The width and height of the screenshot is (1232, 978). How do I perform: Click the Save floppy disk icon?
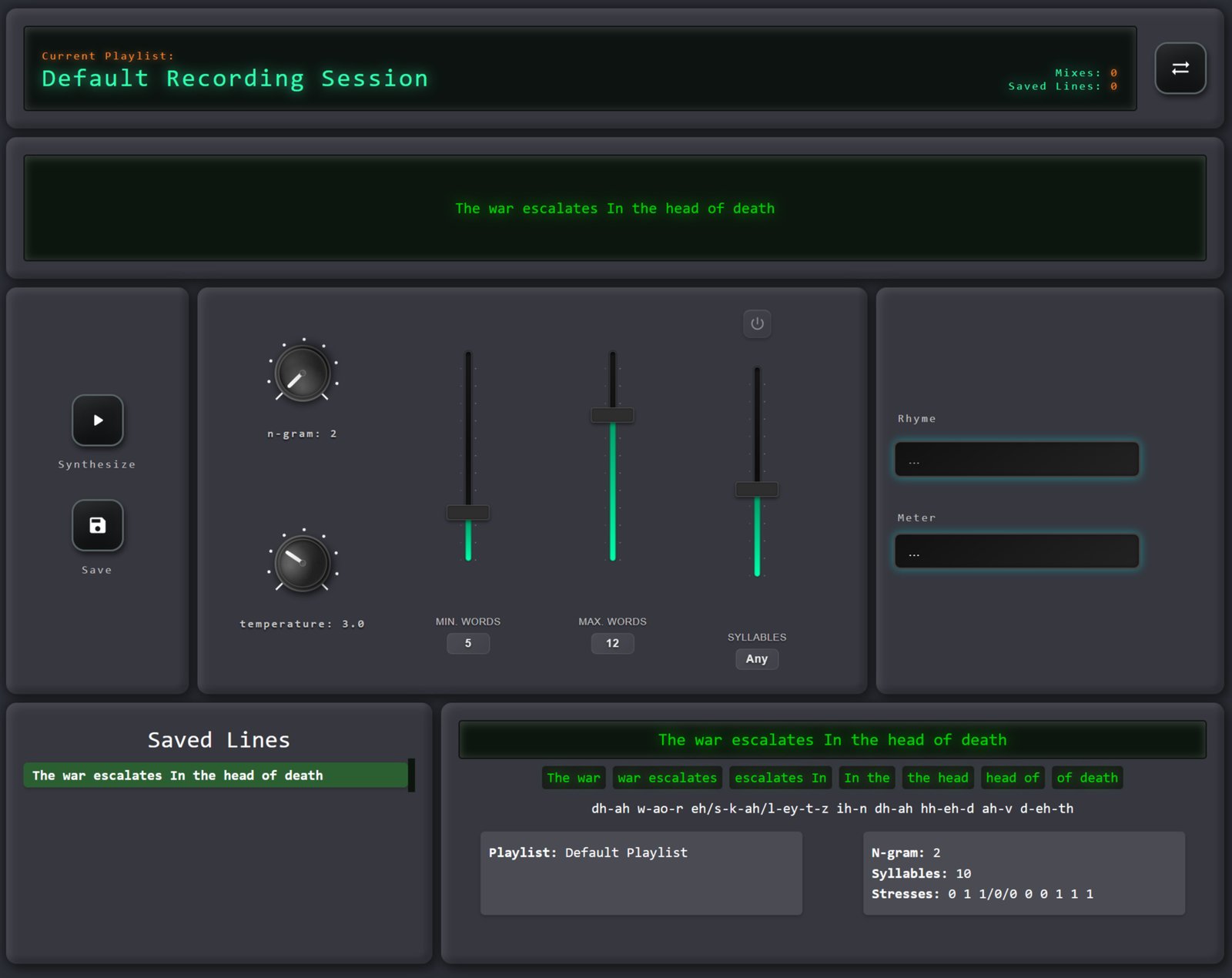(x=98, y=525)
